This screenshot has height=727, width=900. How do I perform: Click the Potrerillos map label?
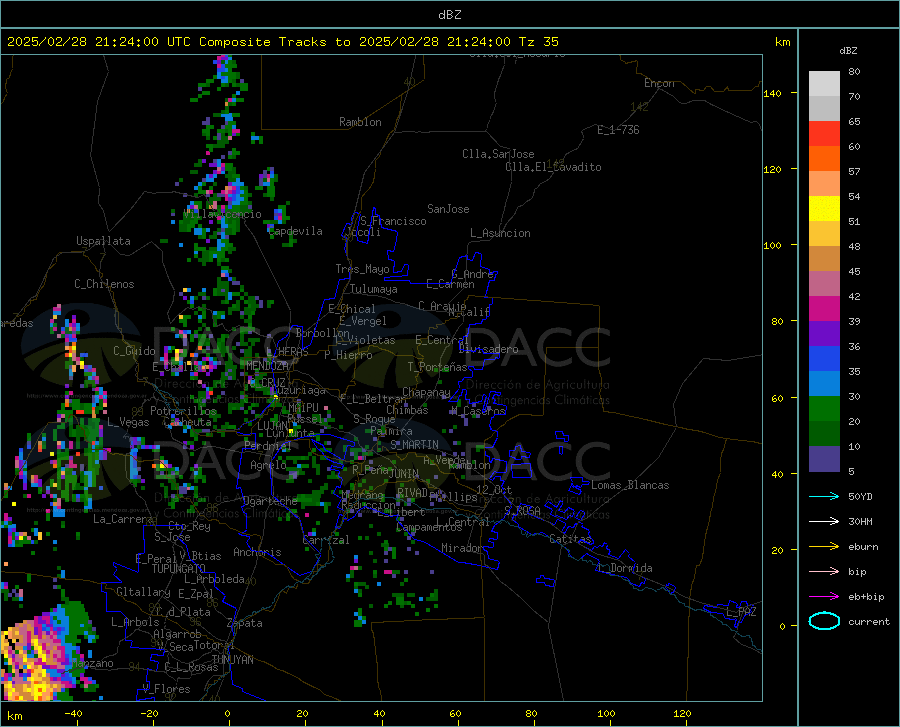[183, 411]
